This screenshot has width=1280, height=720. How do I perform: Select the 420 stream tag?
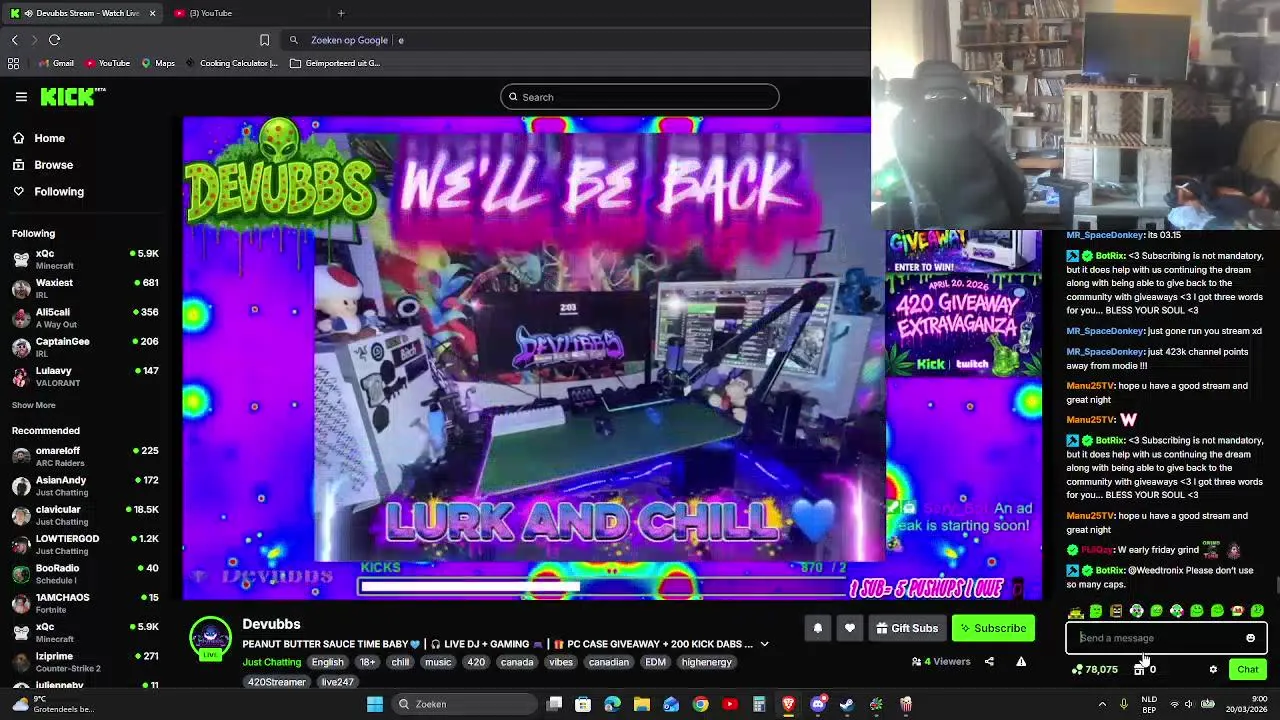tap(476, 662)
